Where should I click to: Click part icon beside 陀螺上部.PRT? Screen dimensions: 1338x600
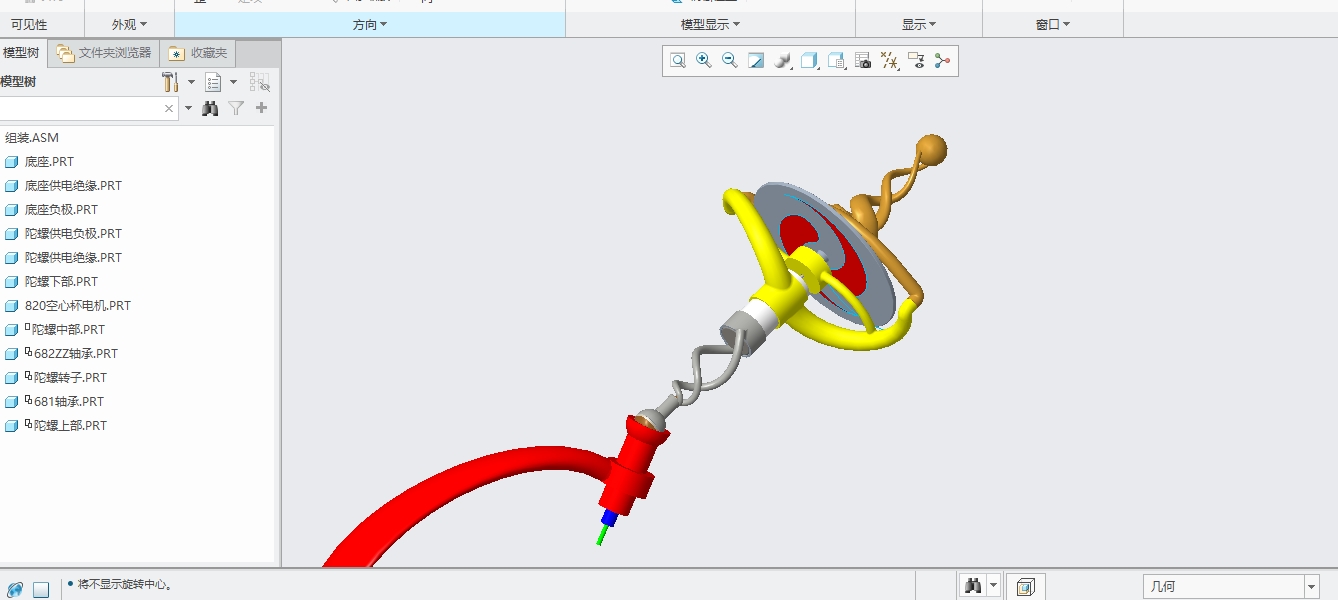(x=12, y=426)
